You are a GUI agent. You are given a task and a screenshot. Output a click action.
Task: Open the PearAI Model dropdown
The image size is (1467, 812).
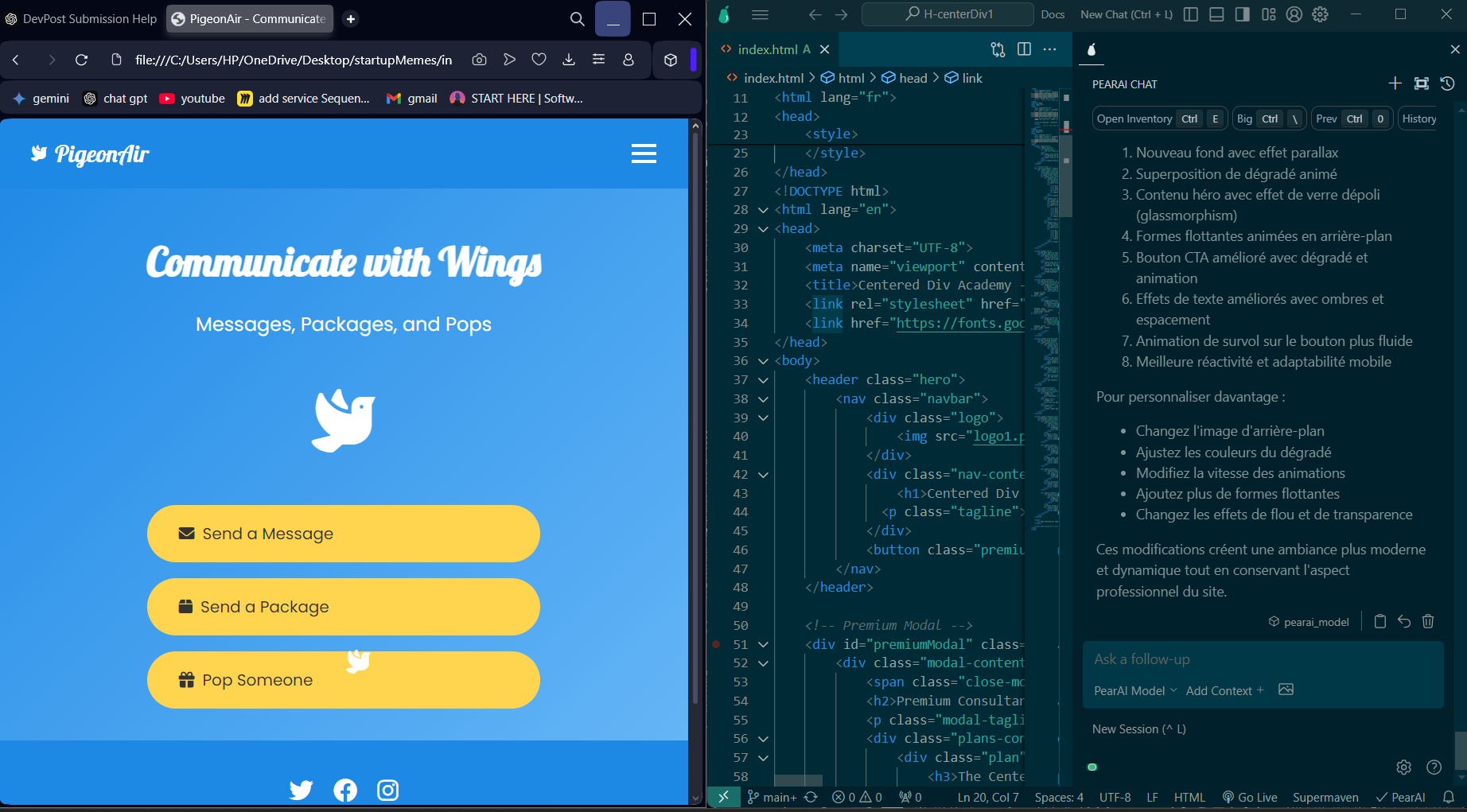(x=1135, y=690)
